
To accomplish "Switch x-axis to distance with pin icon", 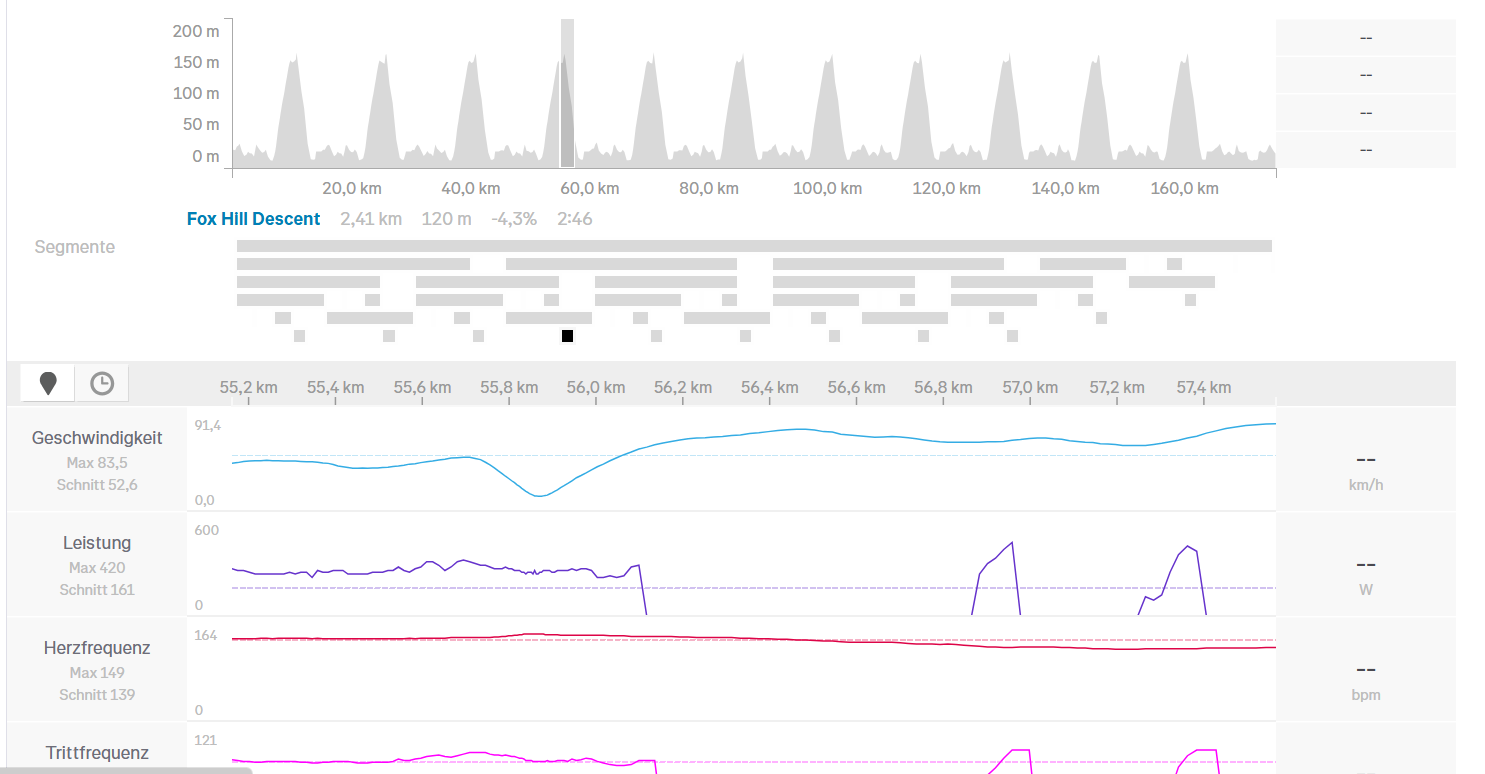I will tap(48, 383).
